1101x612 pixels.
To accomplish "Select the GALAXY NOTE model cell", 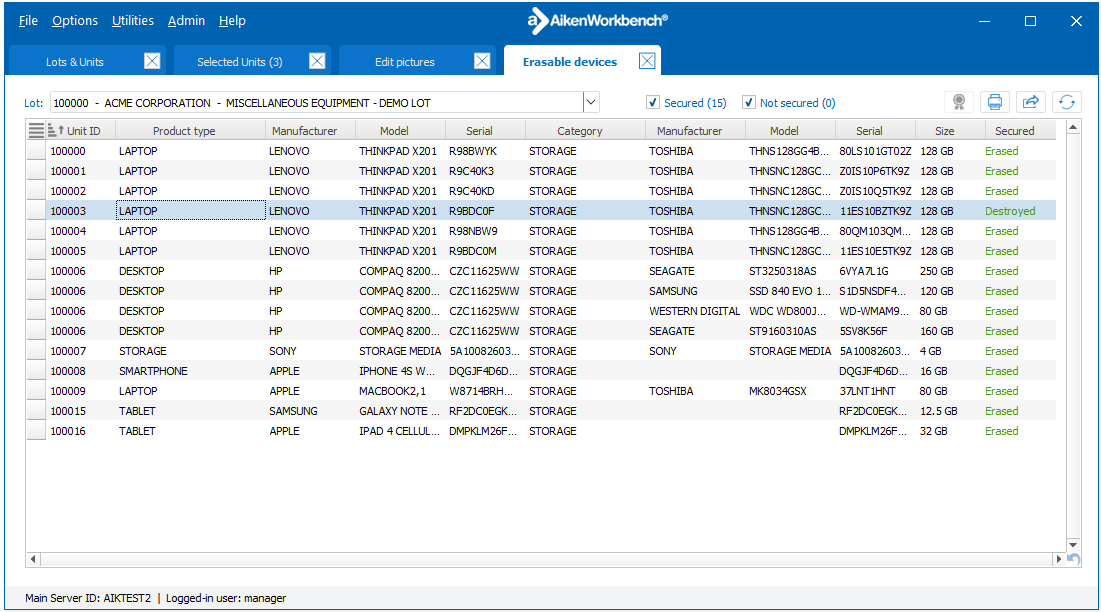I will [399, 411].
